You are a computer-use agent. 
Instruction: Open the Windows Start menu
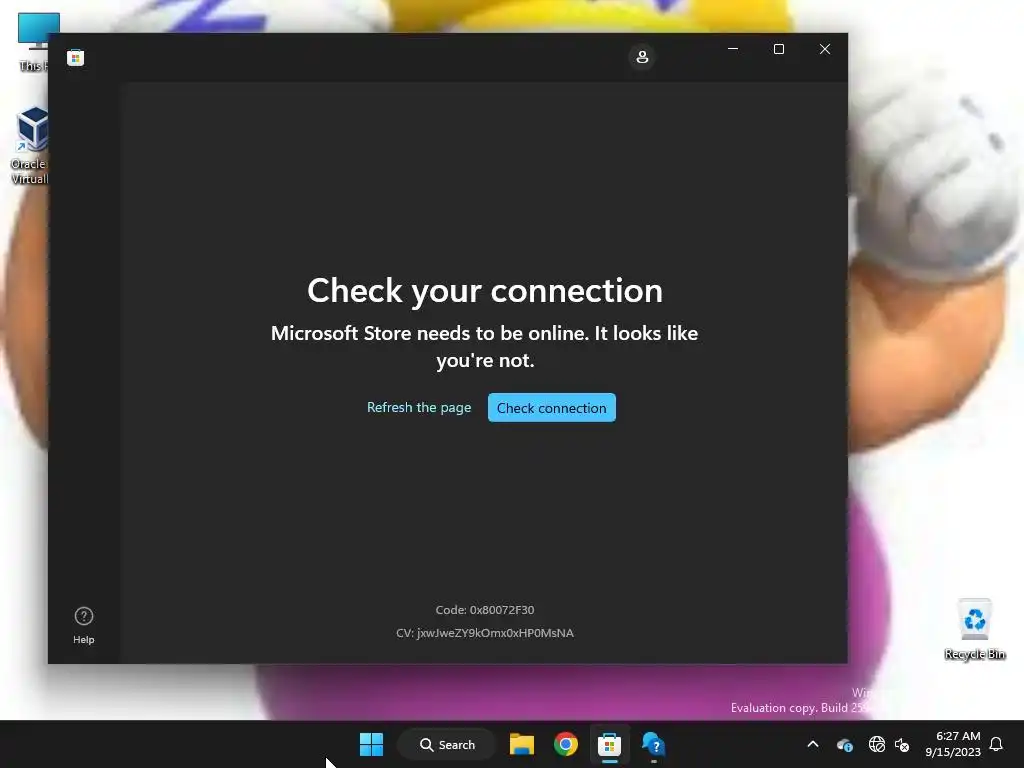(372, 744)
